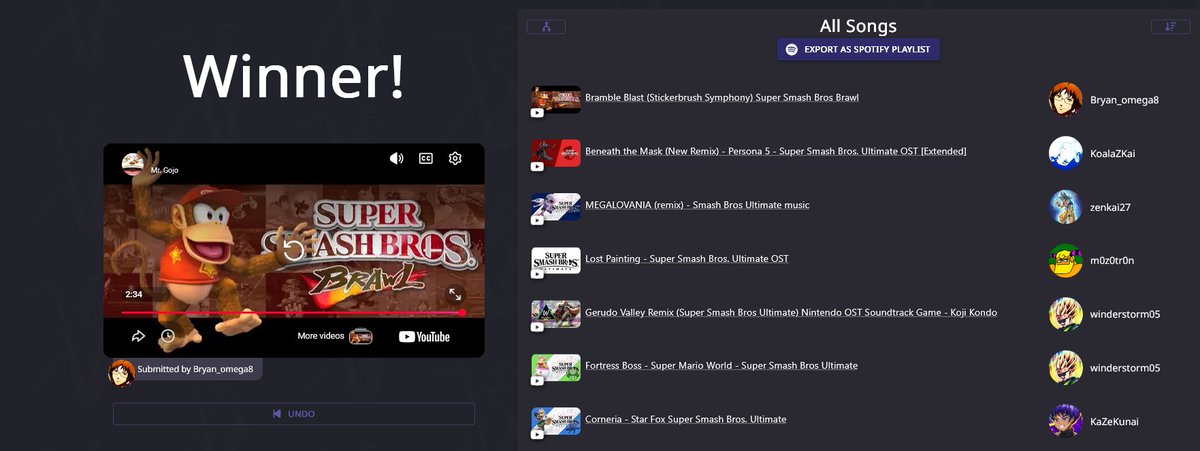Click the Fortress Boss video thumbnail

[x=556, y=368]
